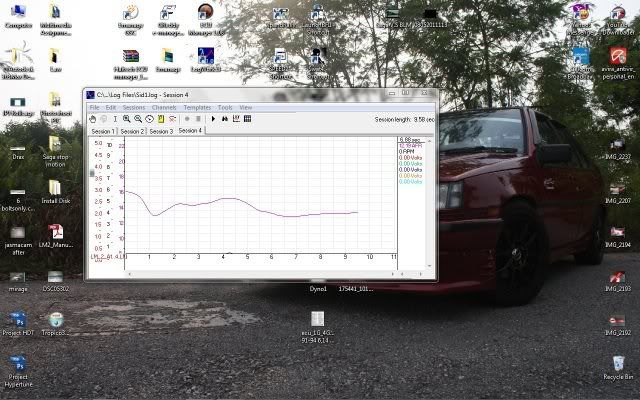Click the binoculars find icon
The height and width of the screenshot is (400, 640).
pyautogui.click(x=225, y=118)
